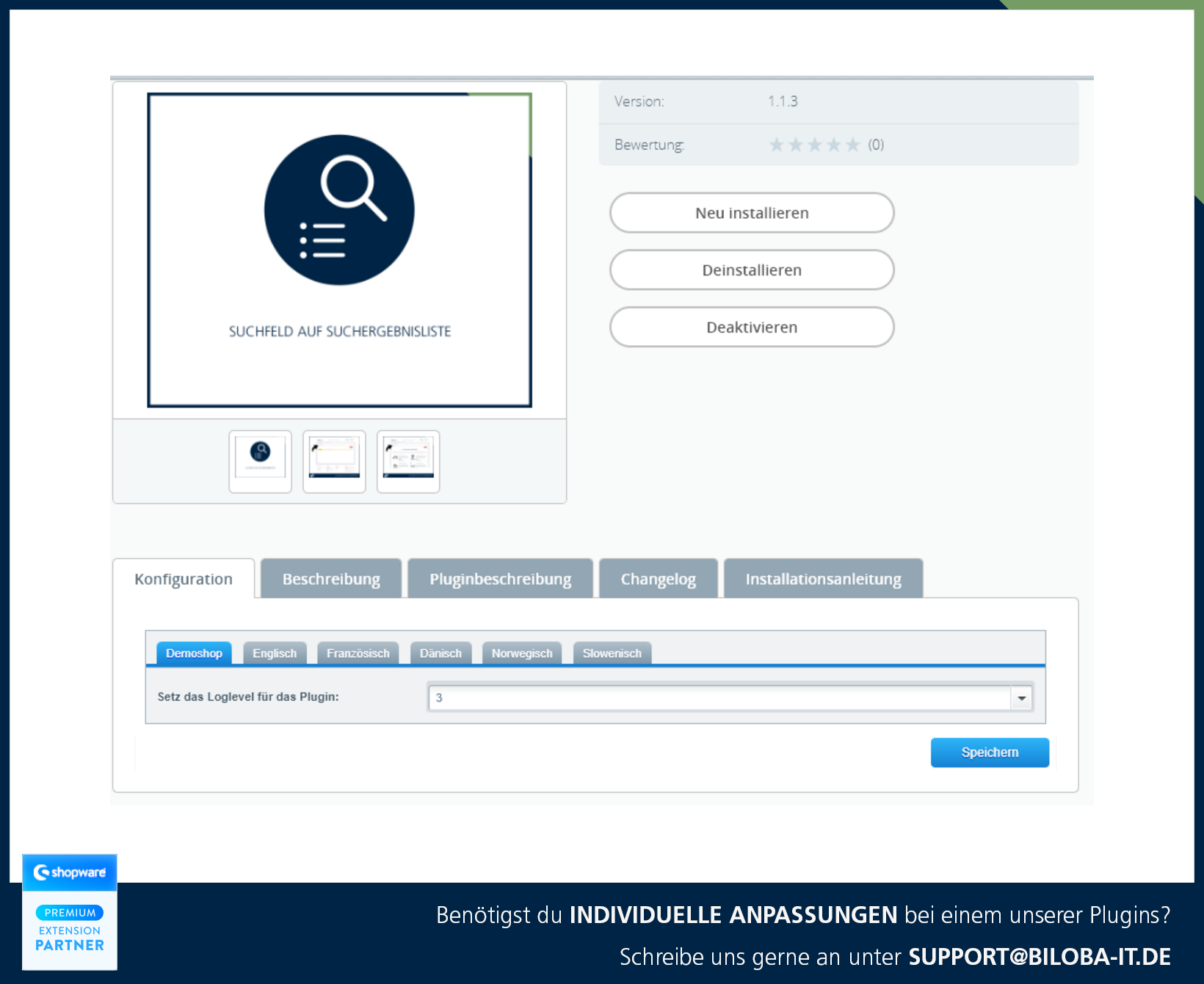Viewport: 1204px width, 984px height.
Task: Click the Deaktivieren button
Action: point(752,328)
